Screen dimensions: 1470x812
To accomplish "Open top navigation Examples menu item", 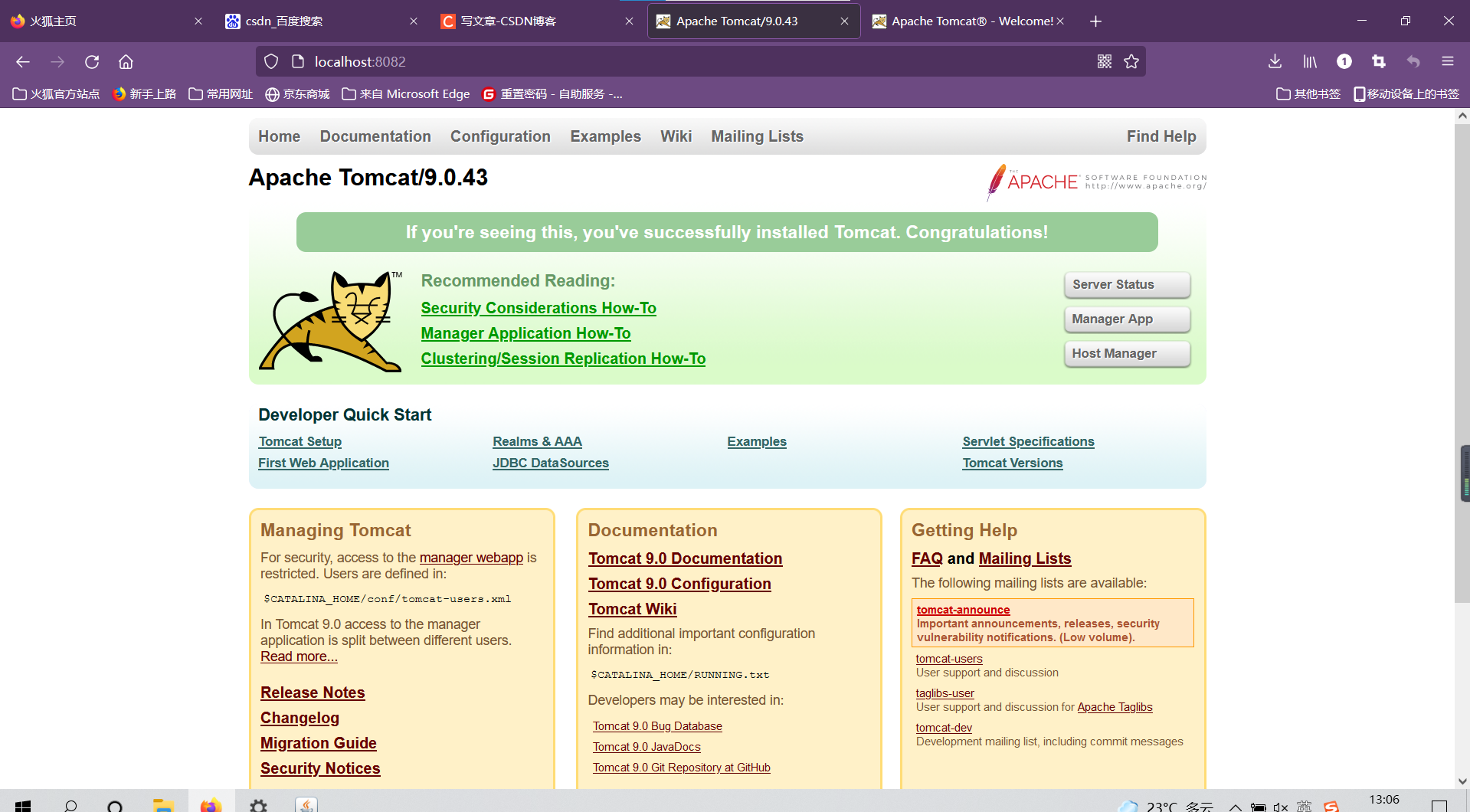I will (x=605, y=136).
